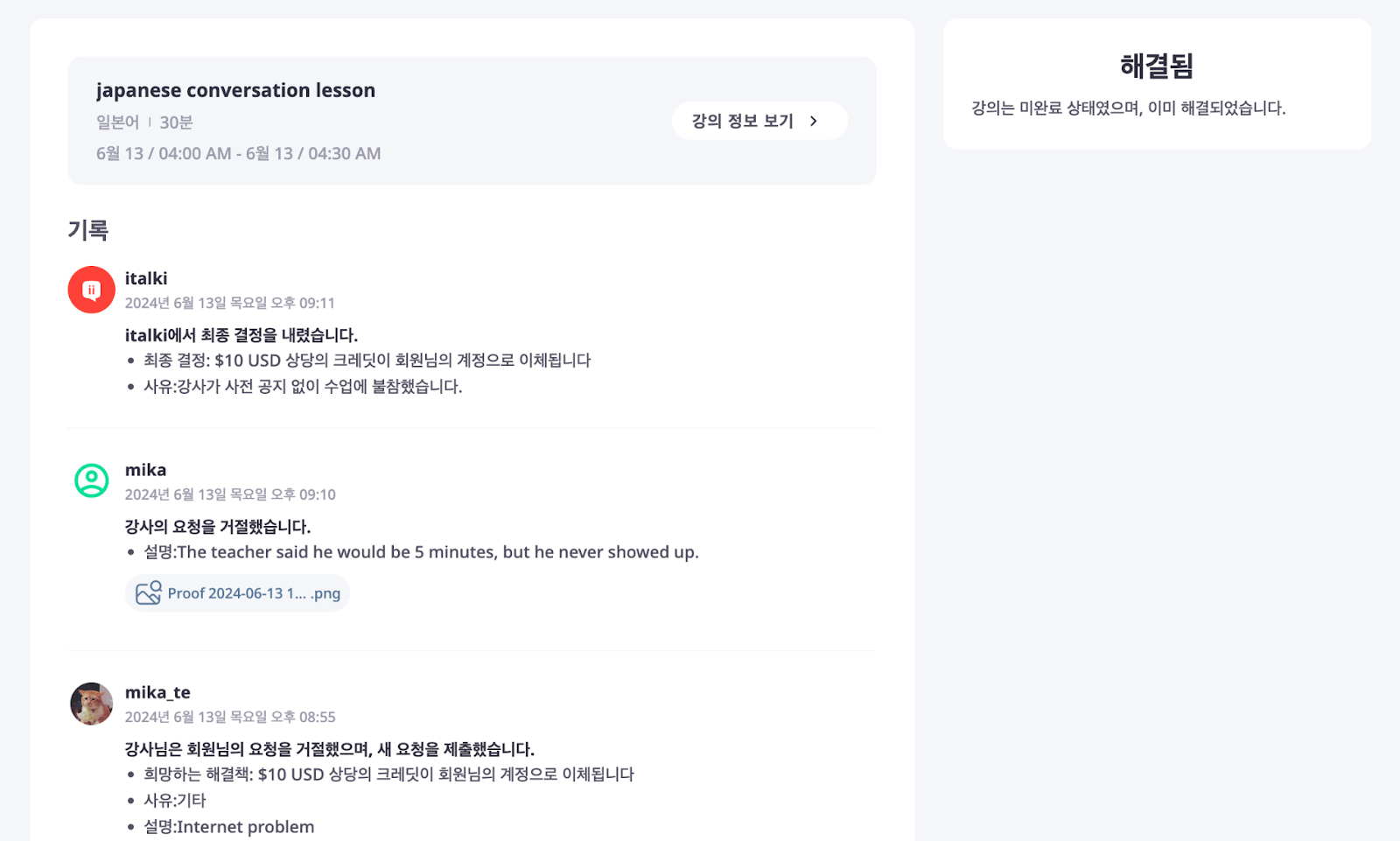Click the italki red logo avatar
Screen dimensions: 1400x841
(92, 290)
